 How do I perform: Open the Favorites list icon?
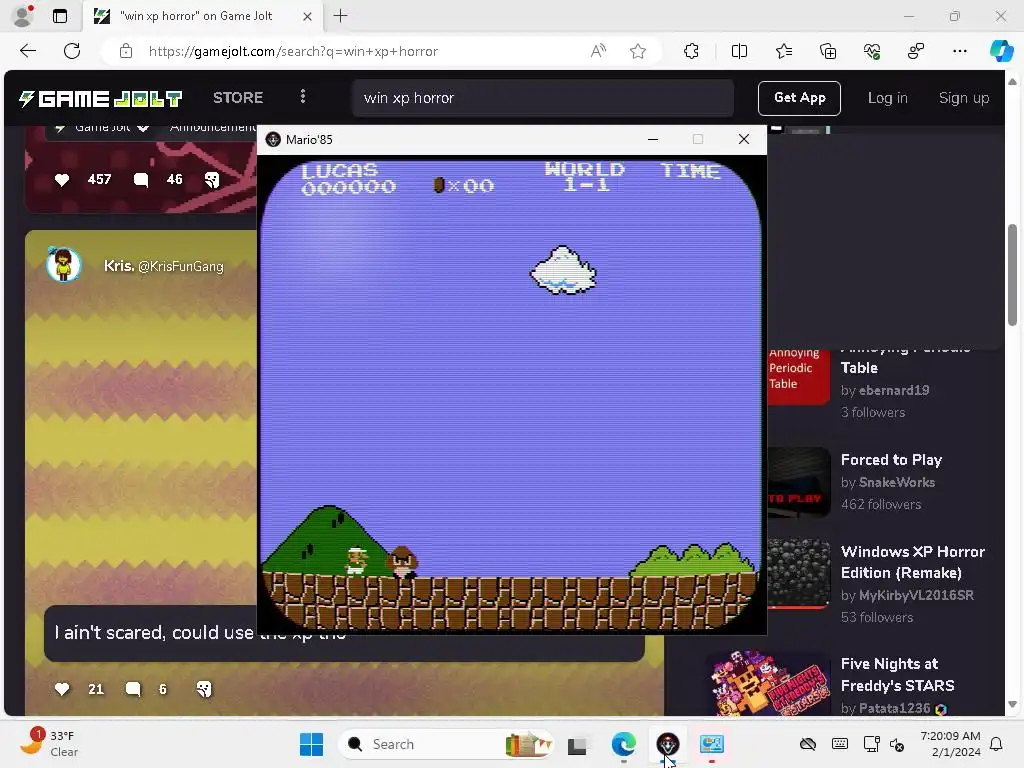(x=784, y=51)
